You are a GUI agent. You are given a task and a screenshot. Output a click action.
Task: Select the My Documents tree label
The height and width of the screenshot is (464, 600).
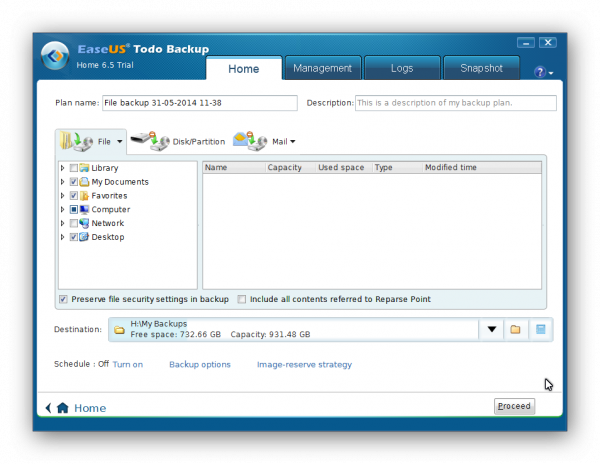tap(120, 182)
